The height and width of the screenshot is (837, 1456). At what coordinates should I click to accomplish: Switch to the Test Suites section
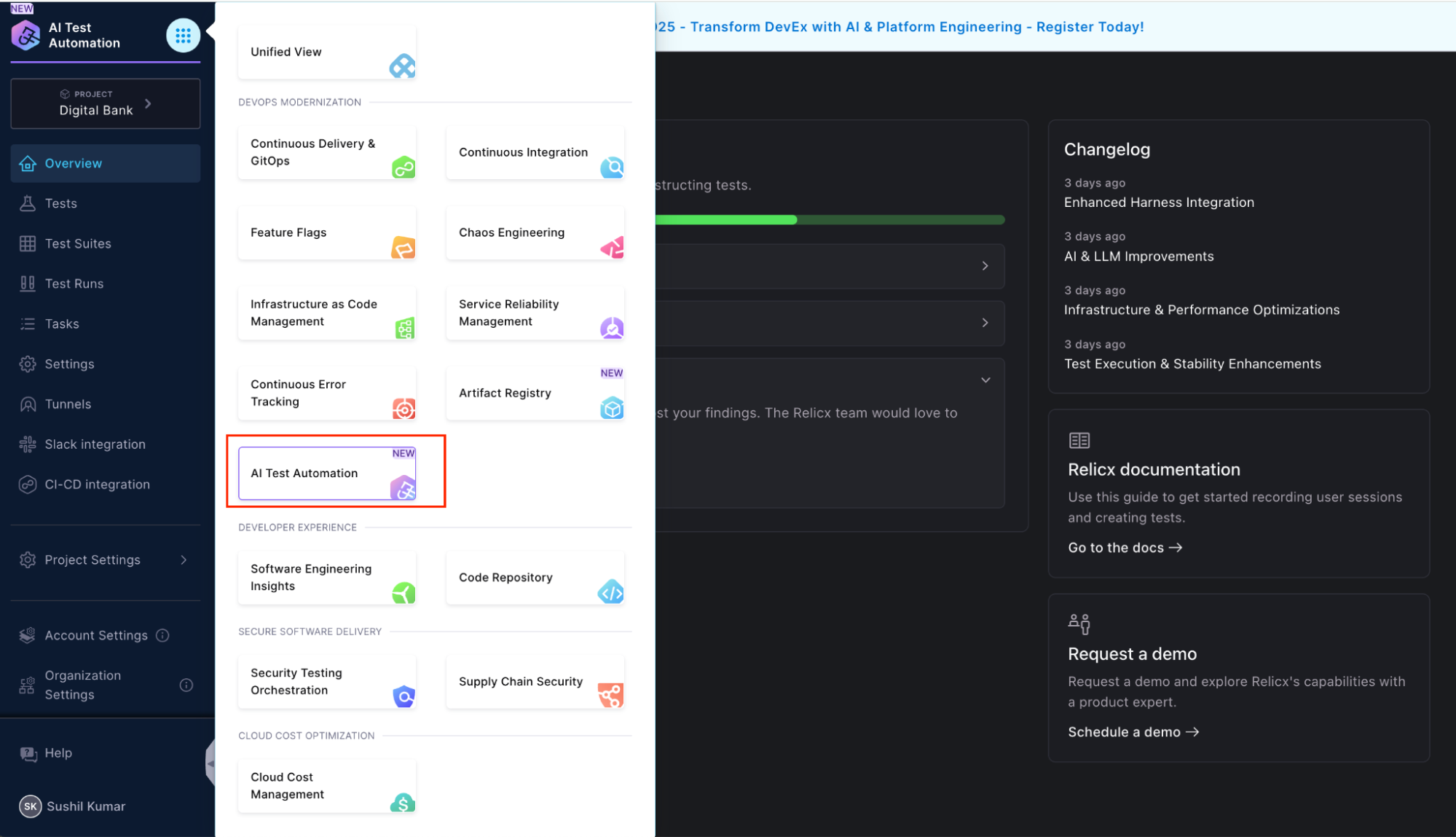pos(78,243)
